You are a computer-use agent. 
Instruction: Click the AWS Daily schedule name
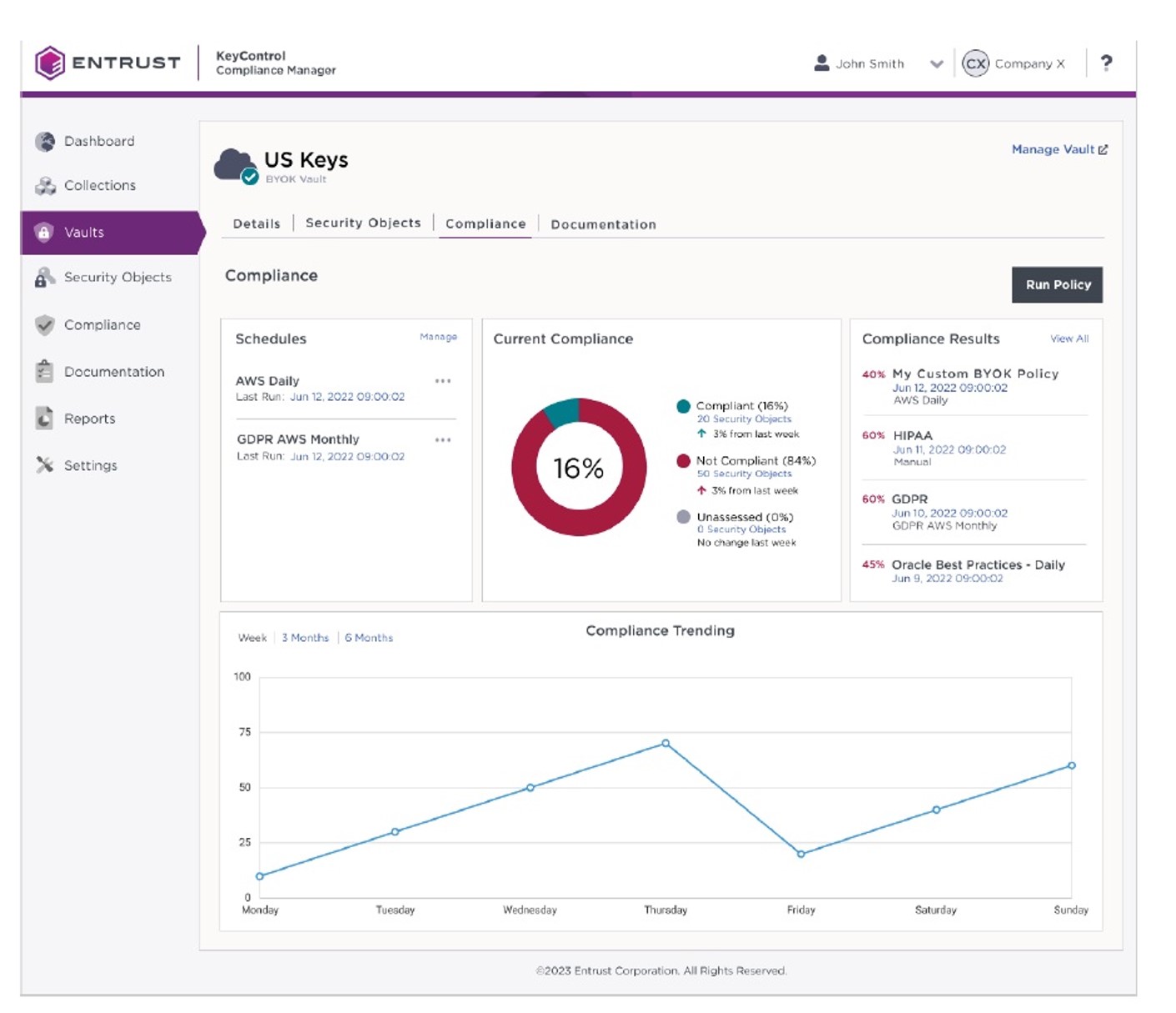(x=267, y=381)
